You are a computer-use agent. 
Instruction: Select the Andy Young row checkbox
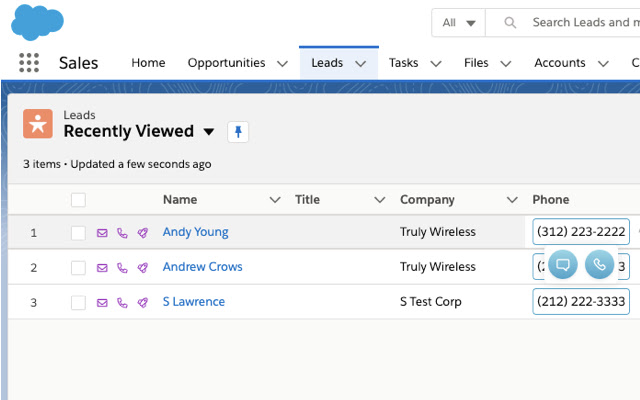(78, 233)
